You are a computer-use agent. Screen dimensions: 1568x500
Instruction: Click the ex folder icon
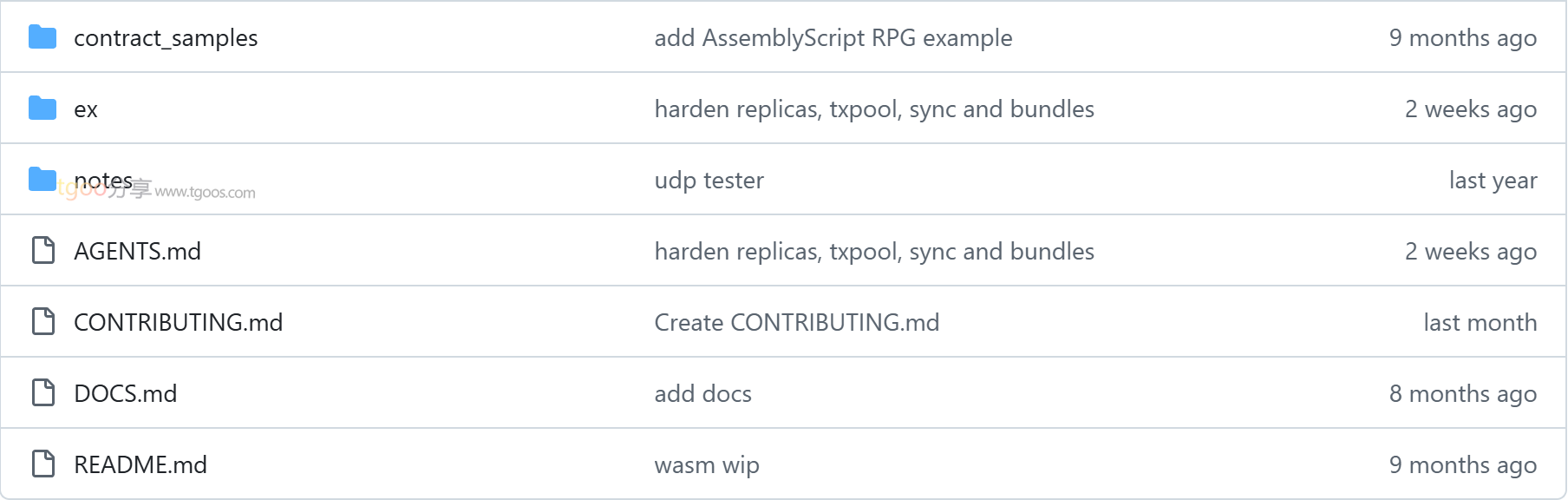point(42,109)
